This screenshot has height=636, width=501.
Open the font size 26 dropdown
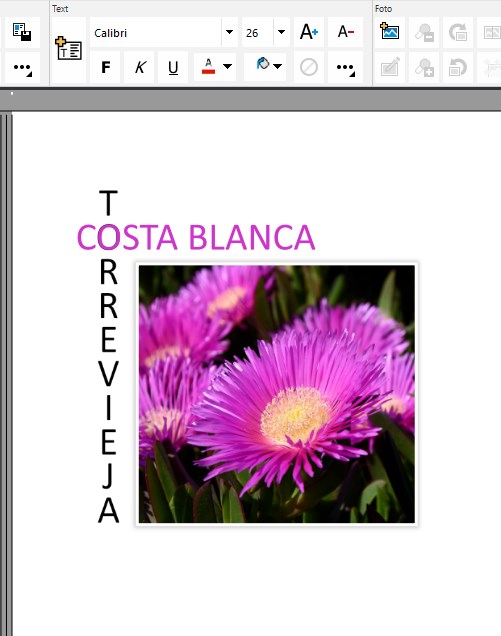point(281,32)
